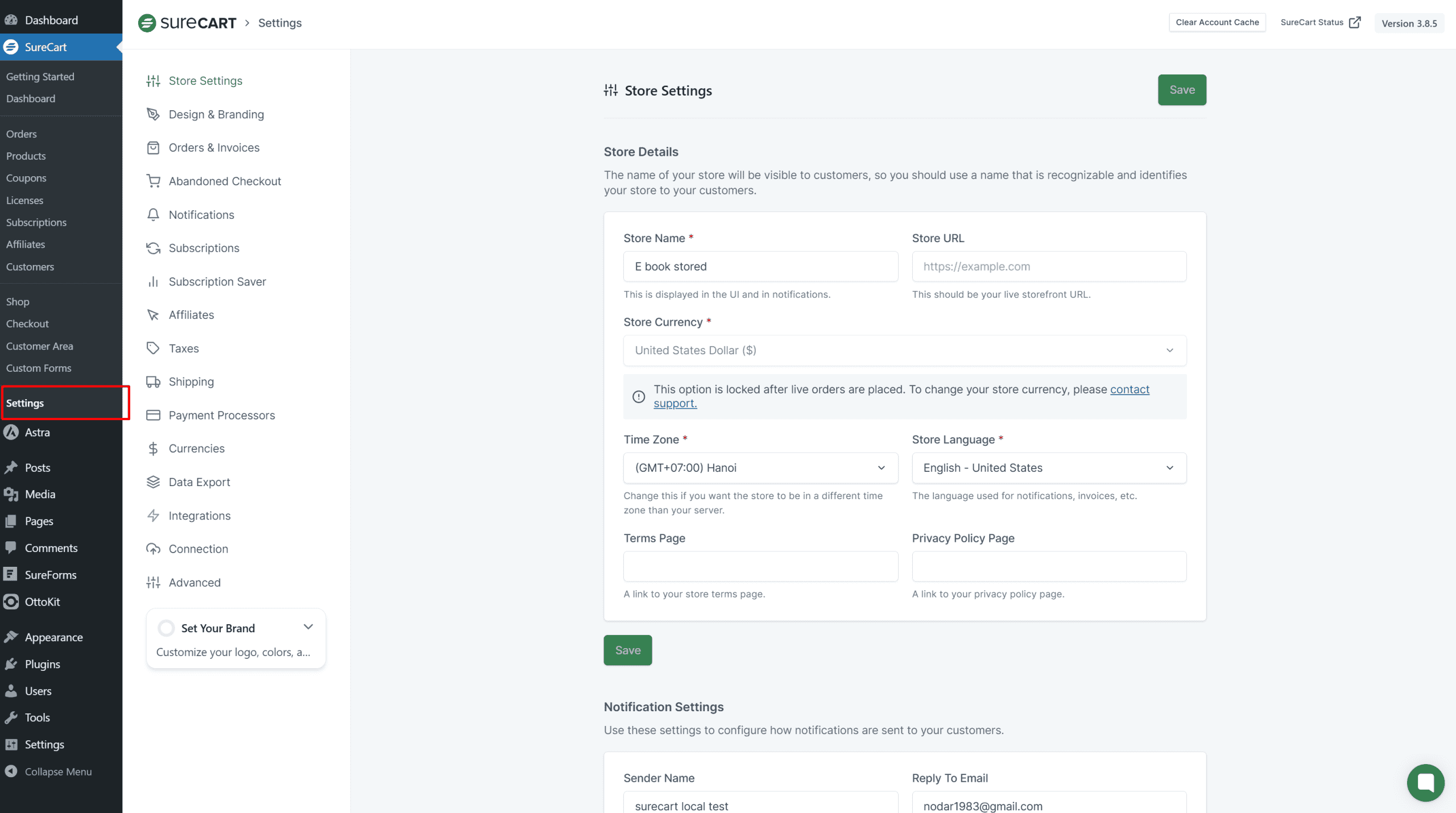Go to Products in WordPress sidebar
The height and width of the screenshot is (813, 1456).
[x=26, y=156]
